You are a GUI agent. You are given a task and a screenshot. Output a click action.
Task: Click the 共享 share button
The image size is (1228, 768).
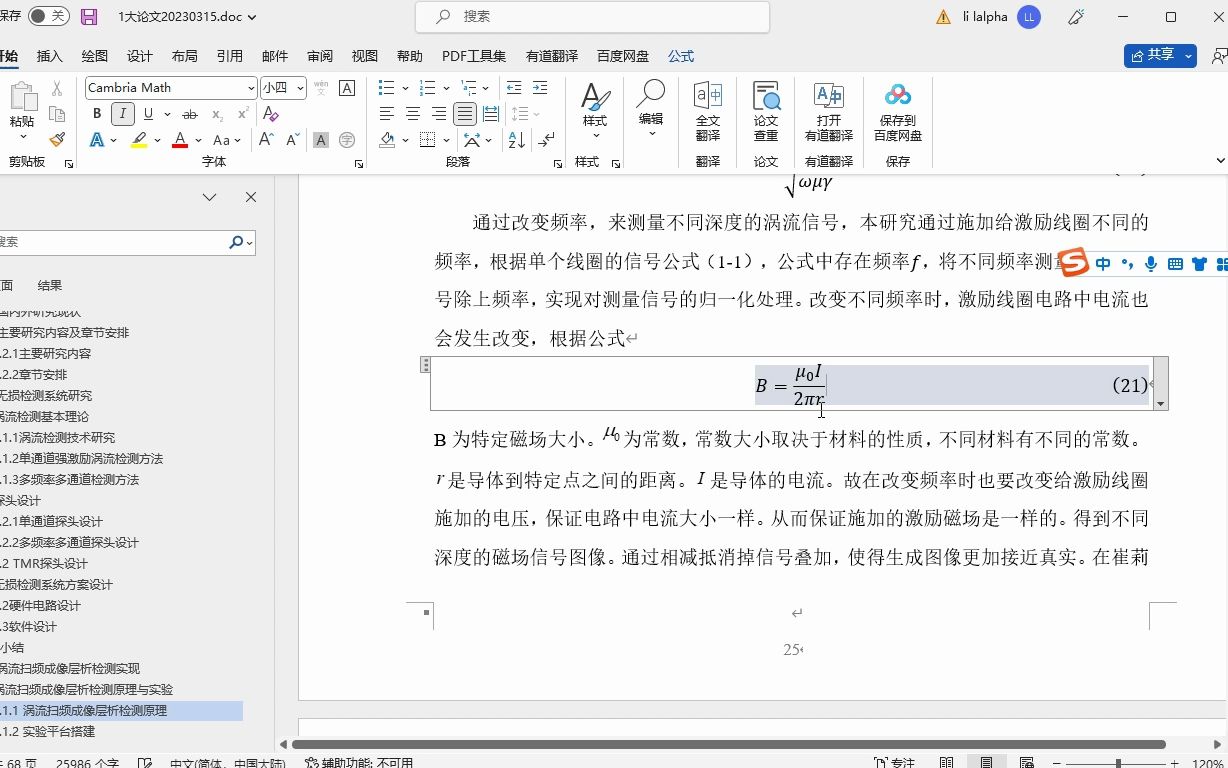(x=1157, y=55)
